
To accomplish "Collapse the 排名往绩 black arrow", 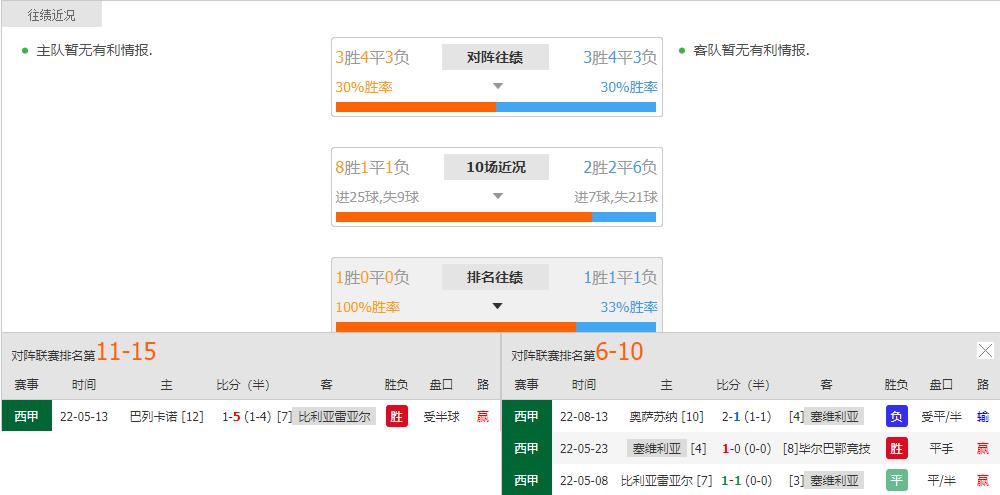I will click(498, 306).
